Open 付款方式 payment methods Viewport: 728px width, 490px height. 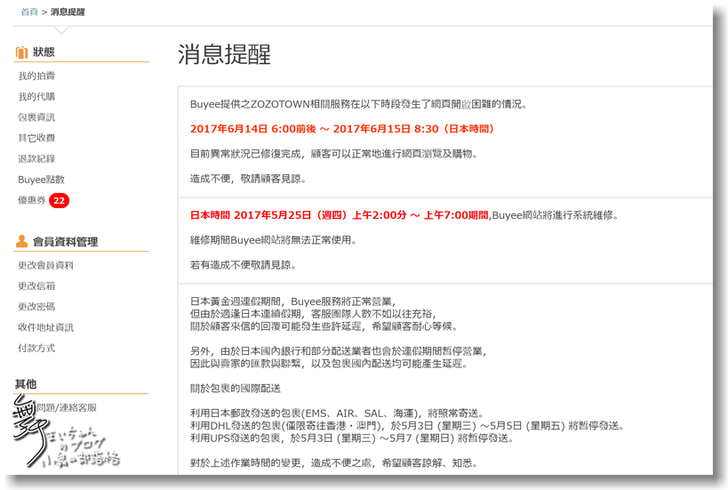point(36,348)
